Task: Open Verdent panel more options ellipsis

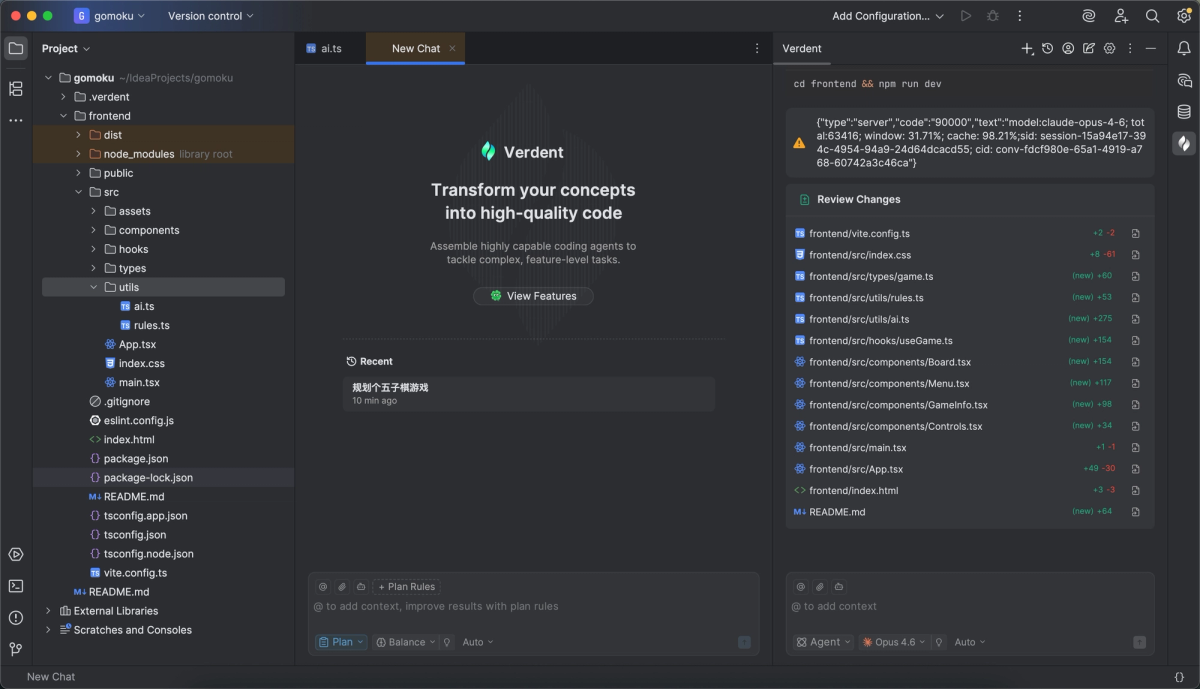Action: pyautogui.click(x=1130, y=48)
